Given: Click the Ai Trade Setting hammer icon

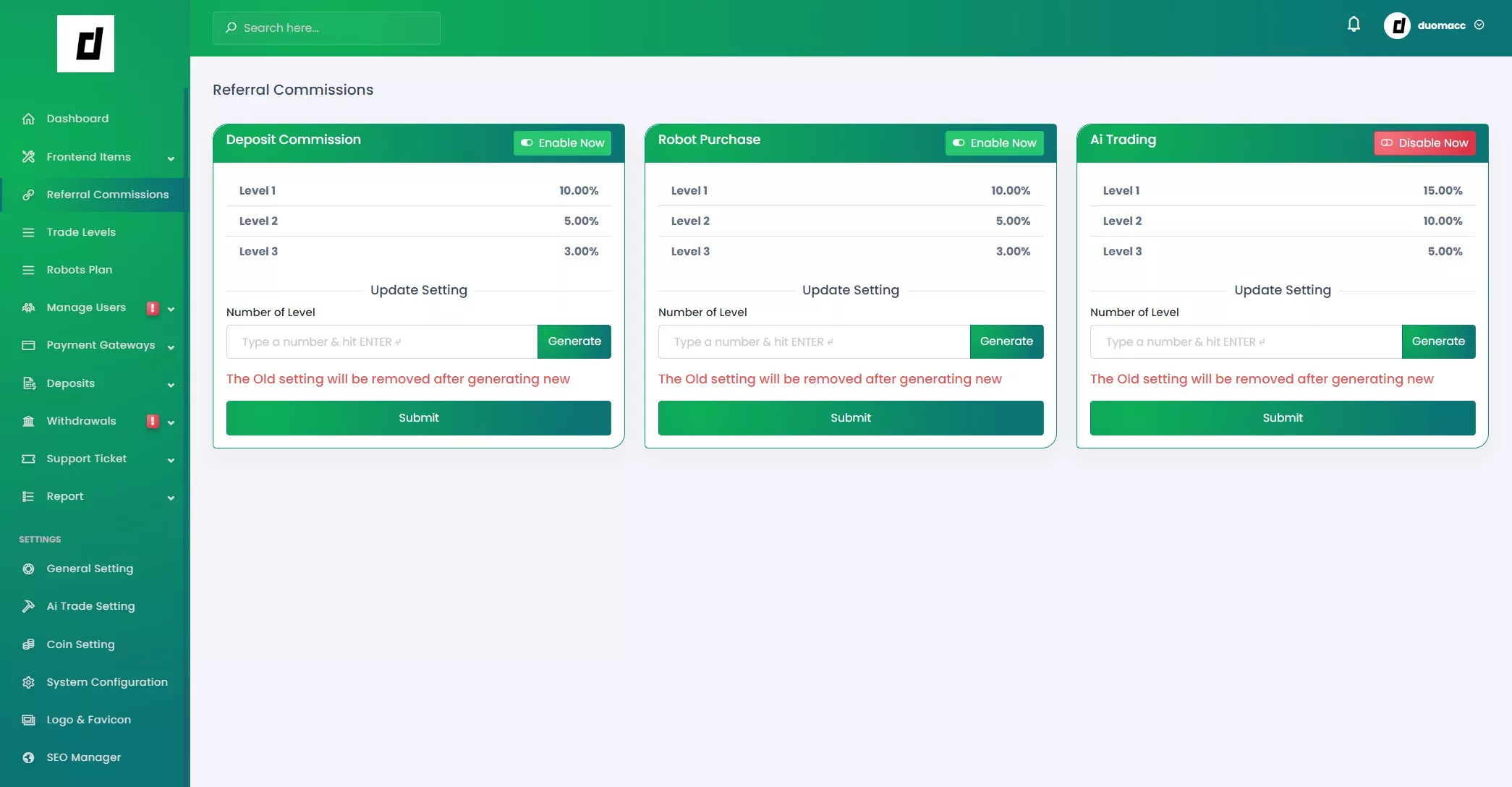Looking at the screenshot, I should point(28,606).
